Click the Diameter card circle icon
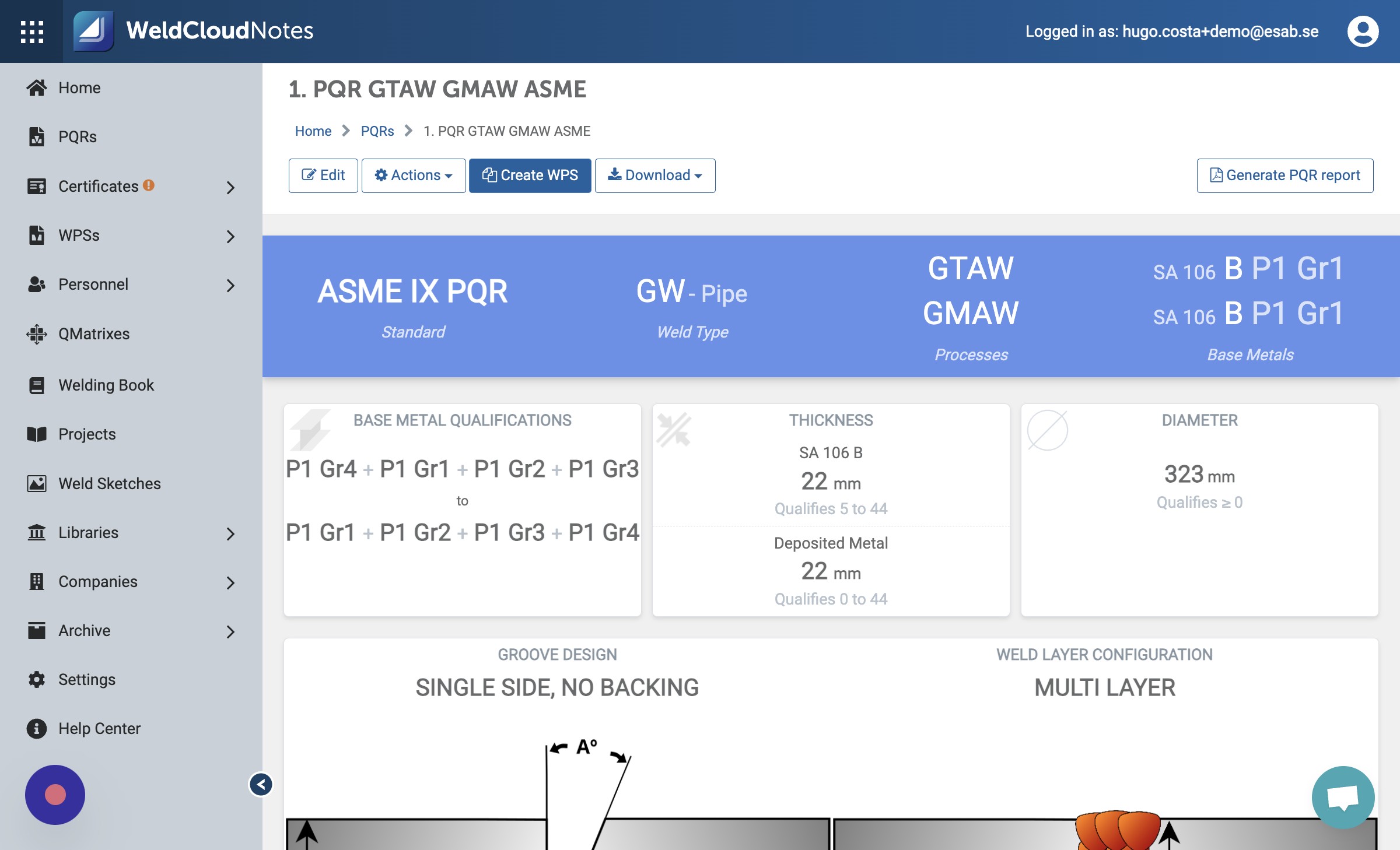Viewport: 1400px width, 850px height. (x=1048, y=430)
